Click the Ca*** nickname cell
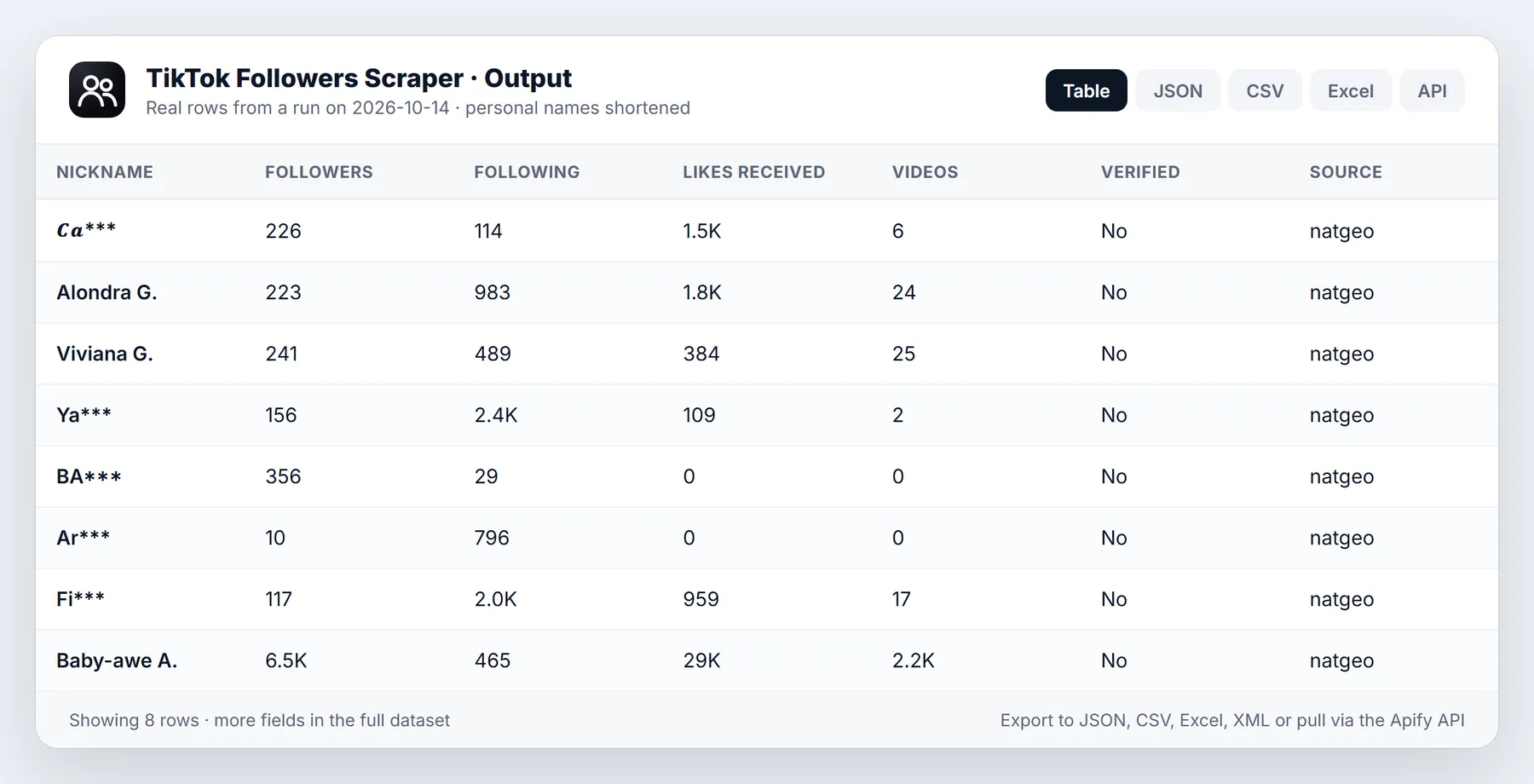 point(86,231)
